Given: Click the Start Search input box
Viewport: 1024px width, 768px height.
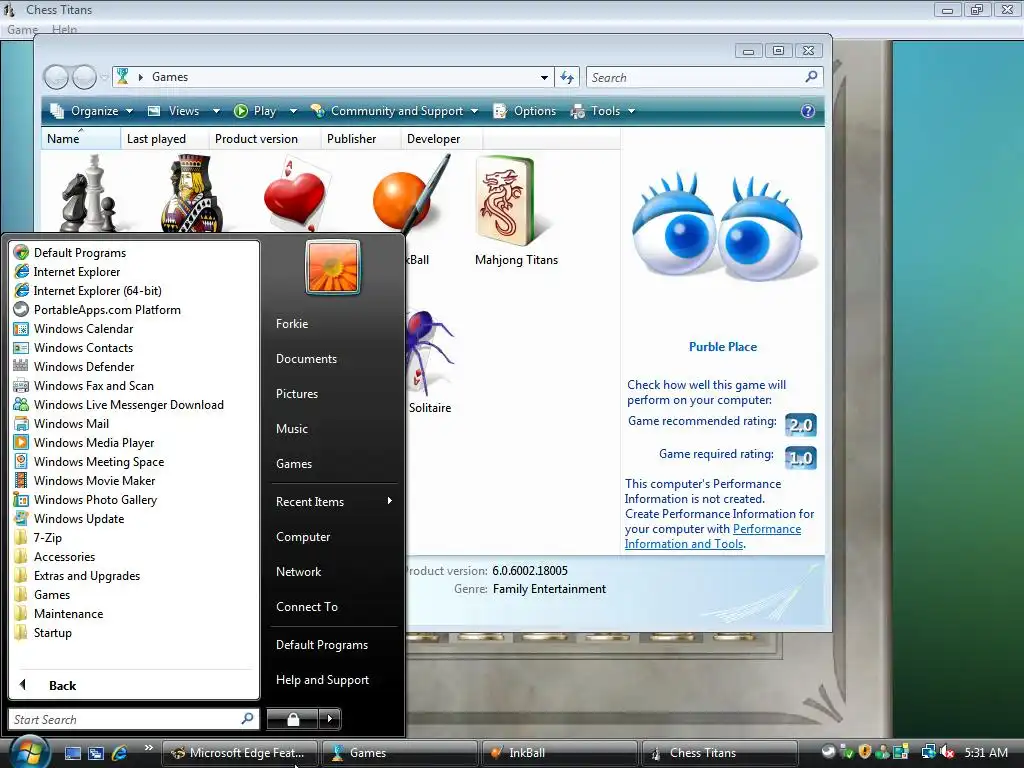Looking at the screenshot, I should pos(134,719).
